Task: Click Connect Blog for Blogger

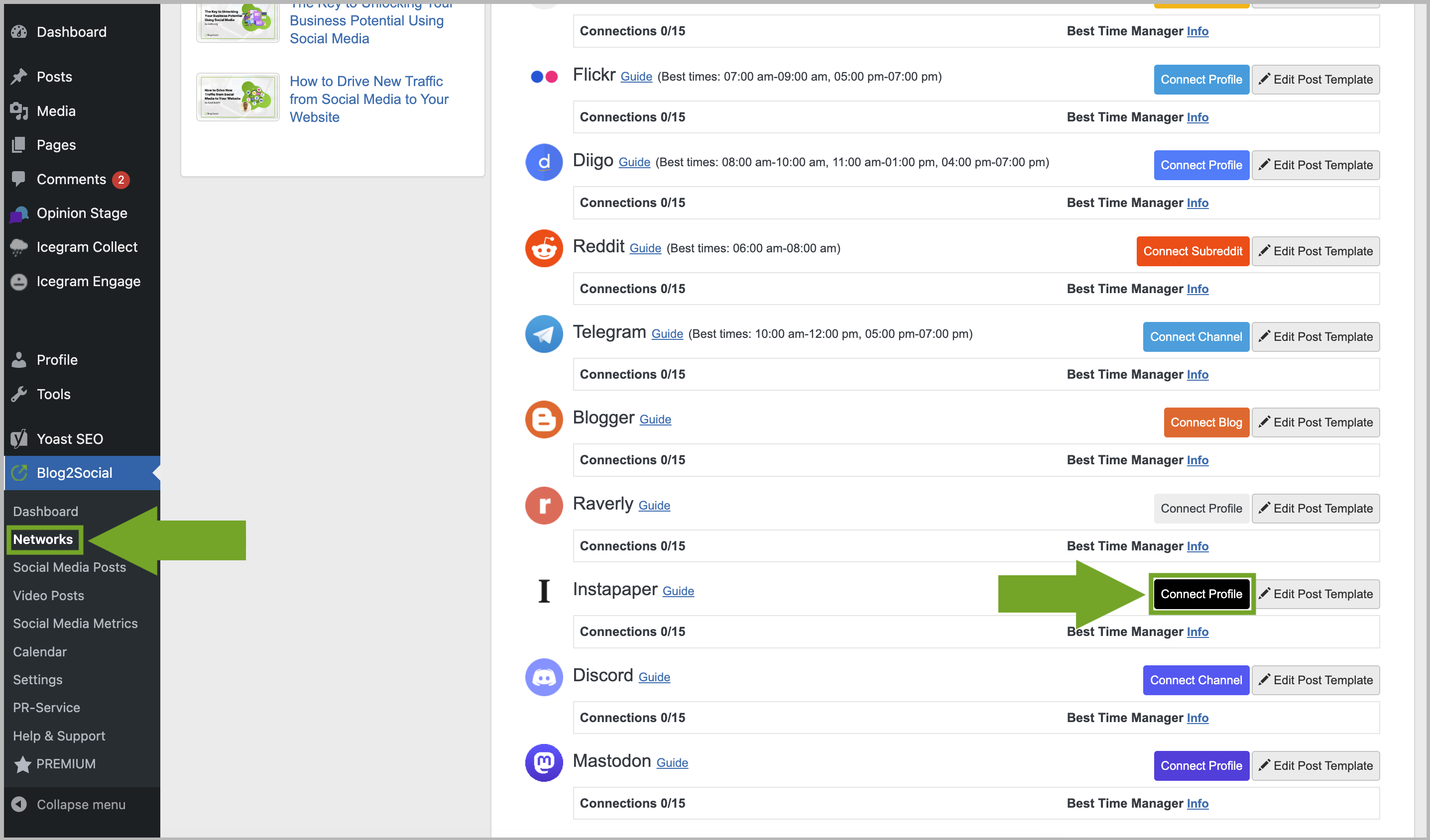Action: (1206, 422)
